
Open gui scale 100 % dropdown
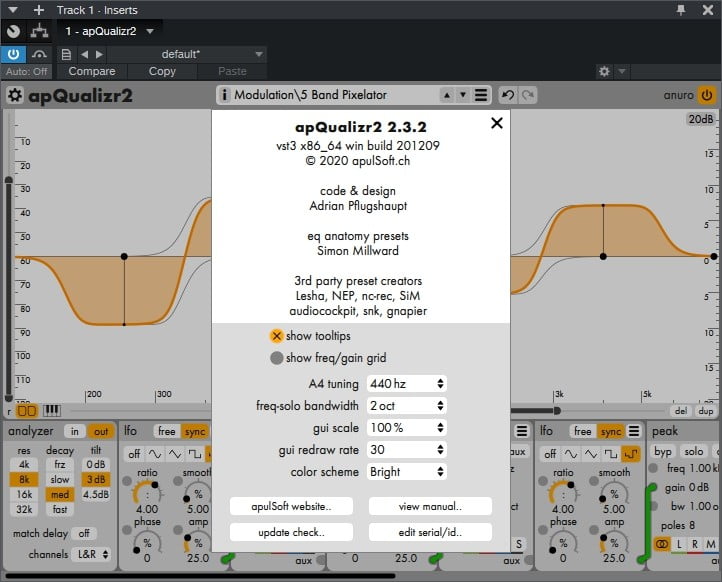pos(407,428)
